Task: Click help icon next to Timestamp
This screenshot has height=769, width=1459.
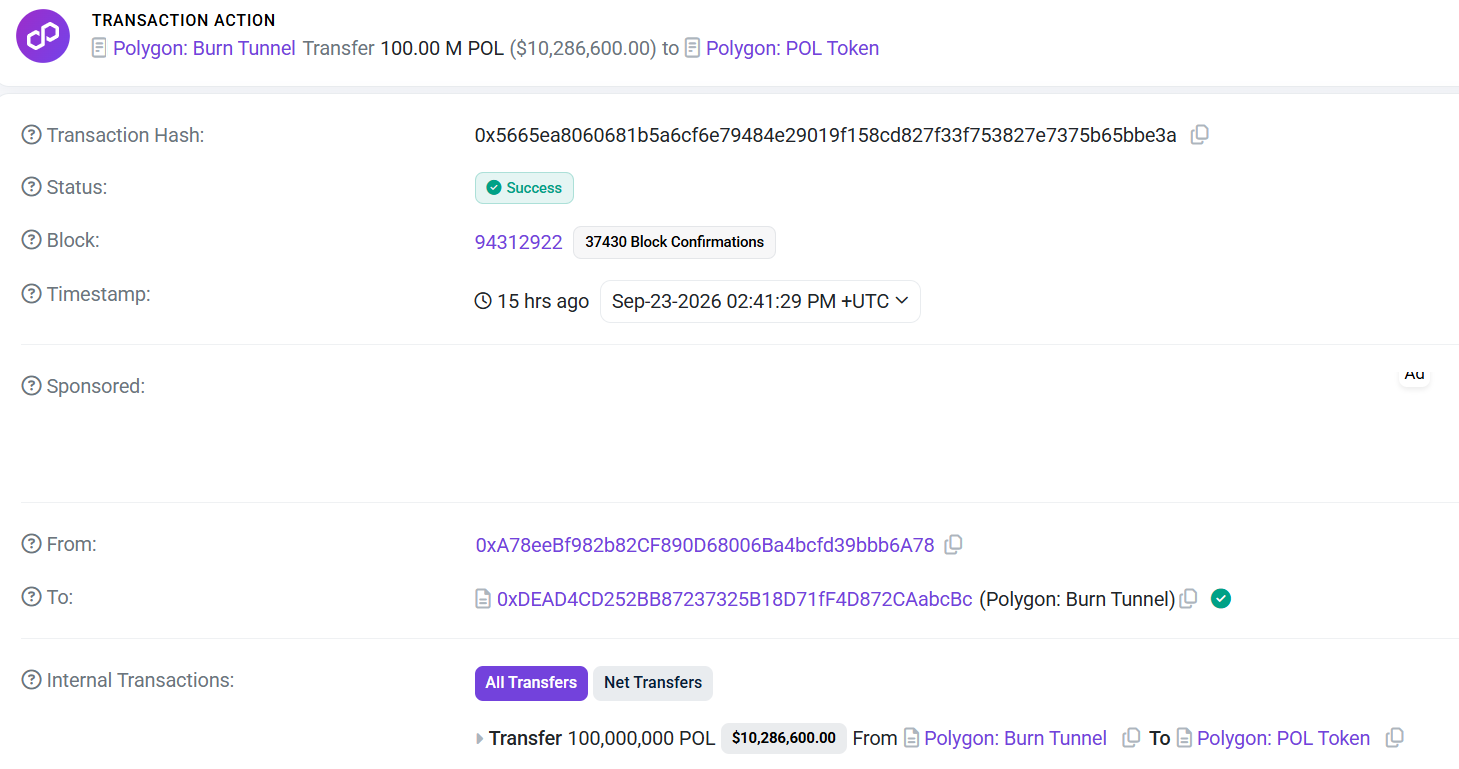Action: pyautogui.click(x=31, y=294)
